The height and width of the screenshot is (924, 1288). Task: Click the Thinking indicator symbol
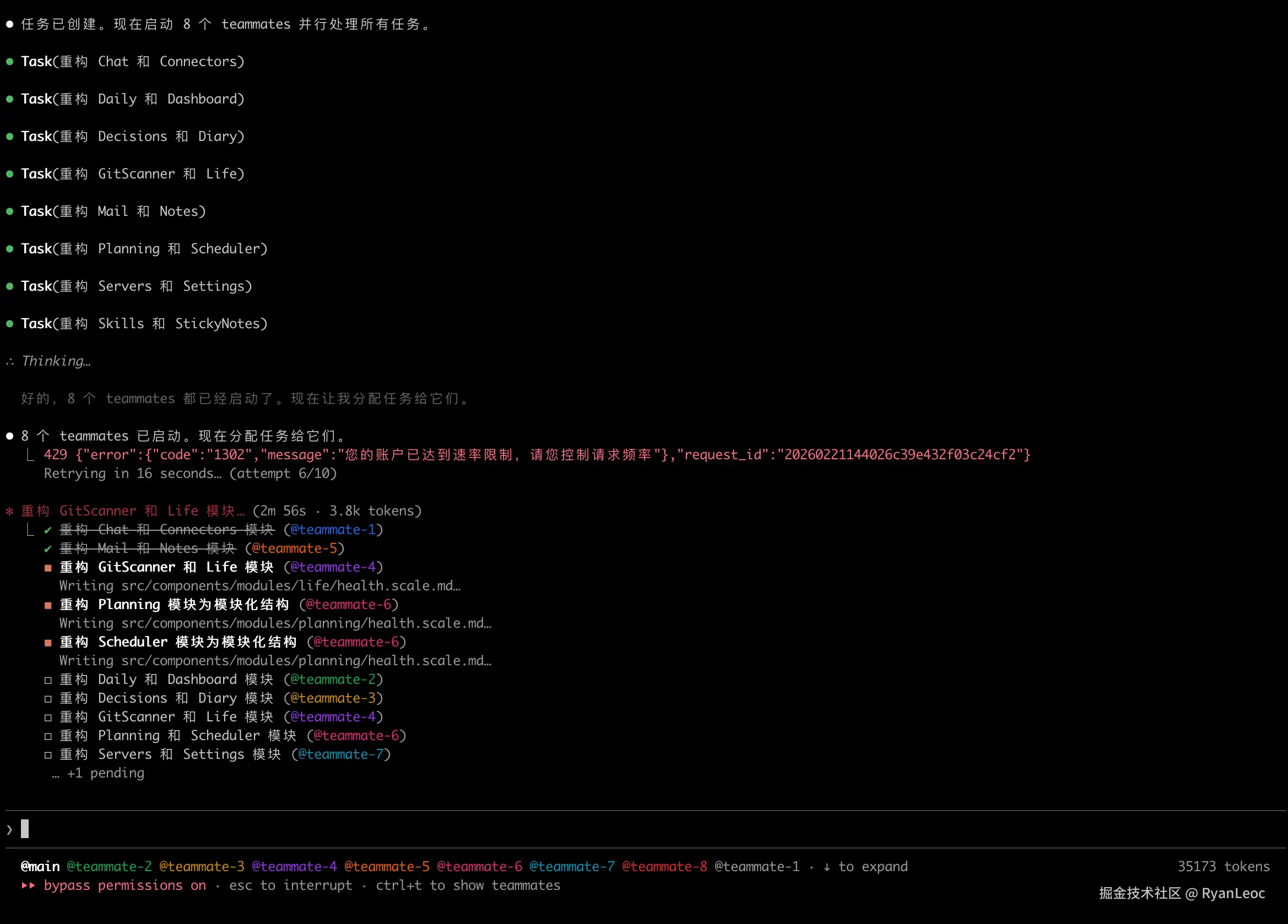pos(10,362)
